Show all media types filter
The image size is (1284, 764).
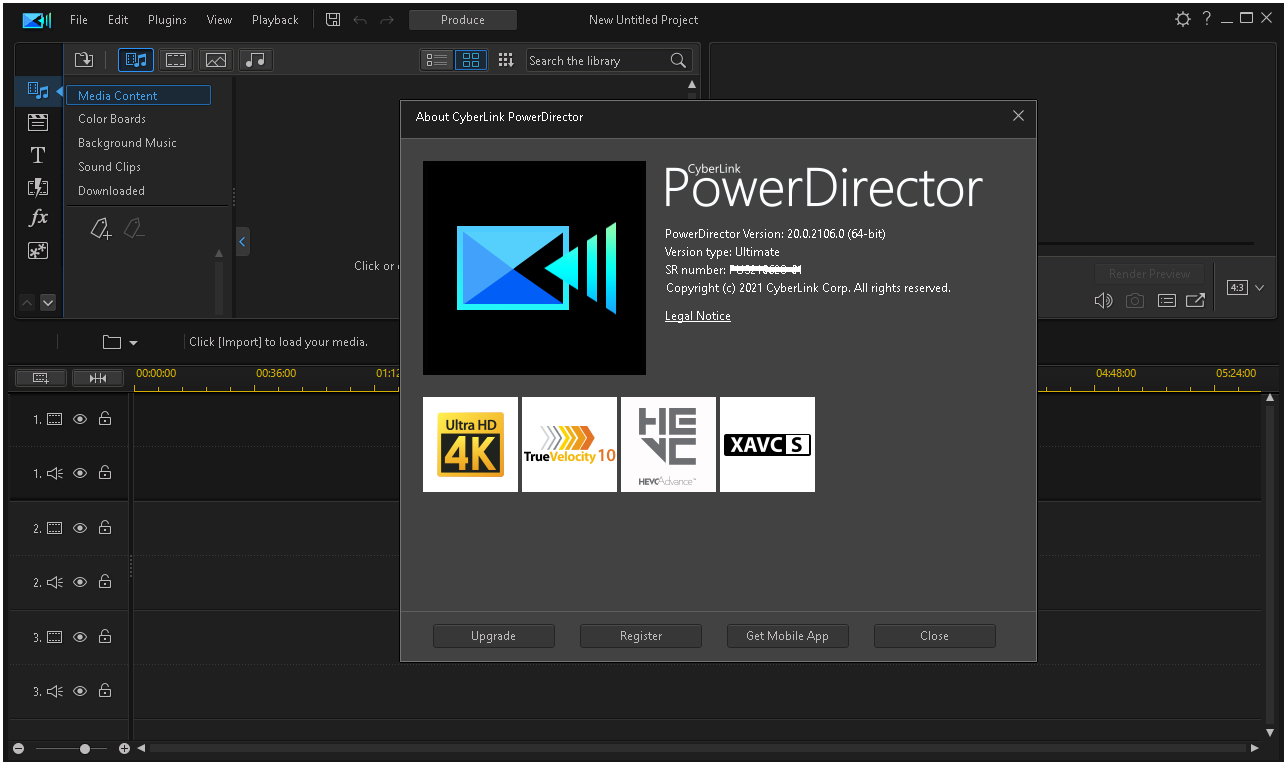click(136, 60)
